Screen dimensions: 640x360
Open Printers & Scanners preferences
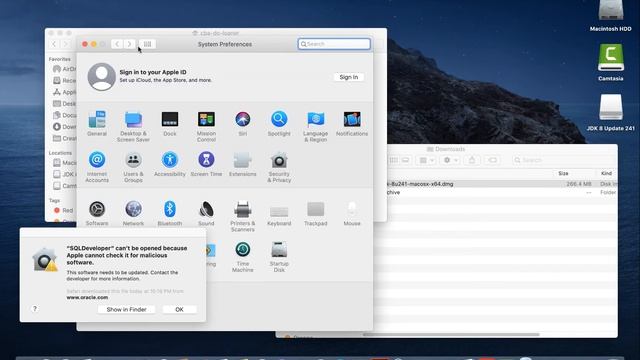[x=242, y=216]
